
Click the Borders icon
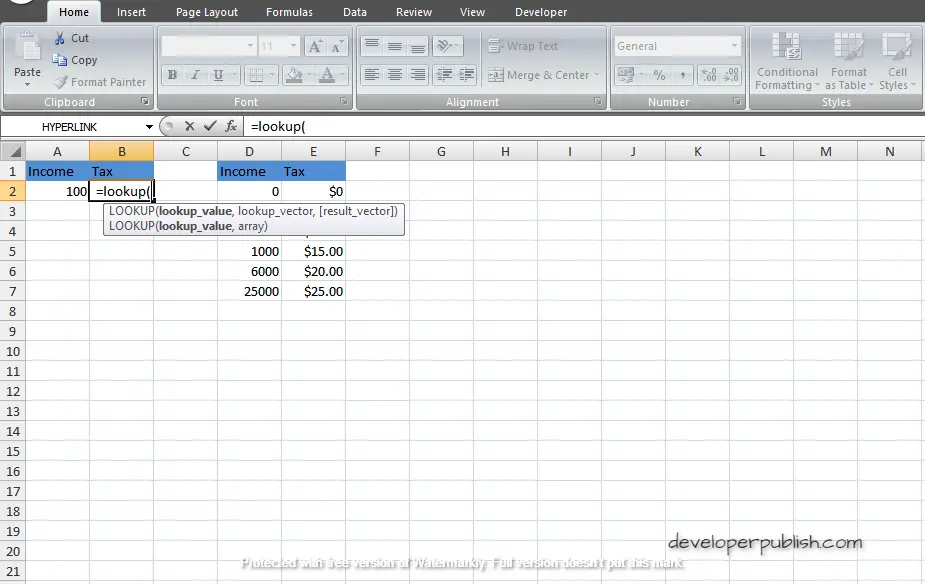256,75
